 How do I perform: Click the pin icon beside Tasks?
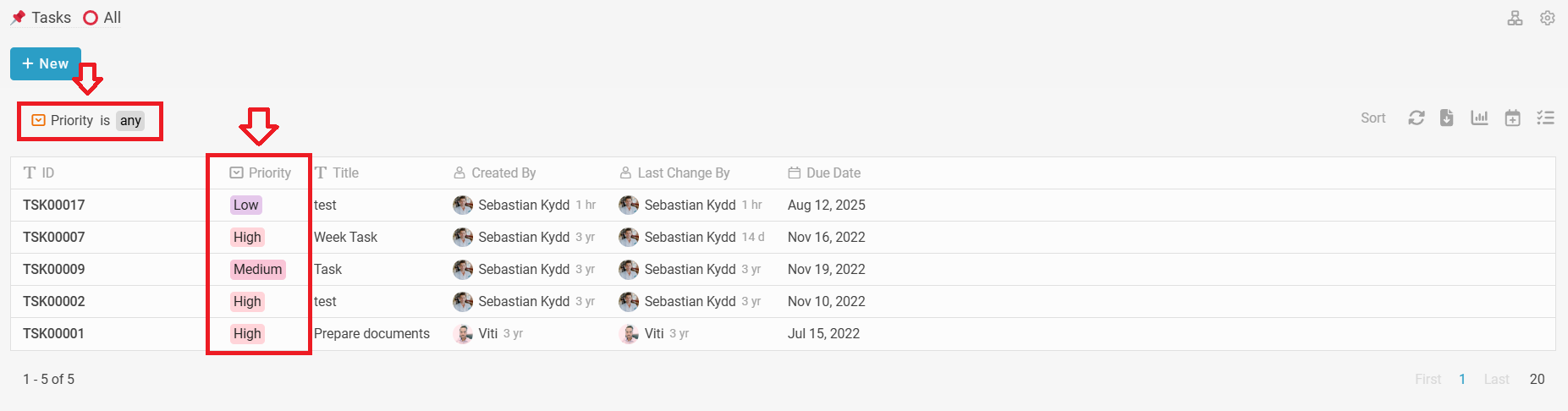pyautogui.click(x=18, y=17)
